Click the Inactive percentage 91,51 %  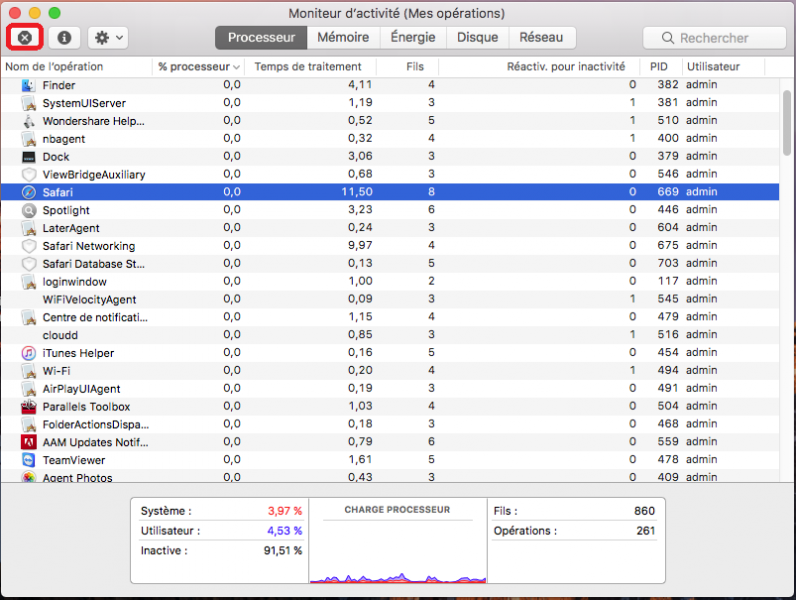pos(283,550)
